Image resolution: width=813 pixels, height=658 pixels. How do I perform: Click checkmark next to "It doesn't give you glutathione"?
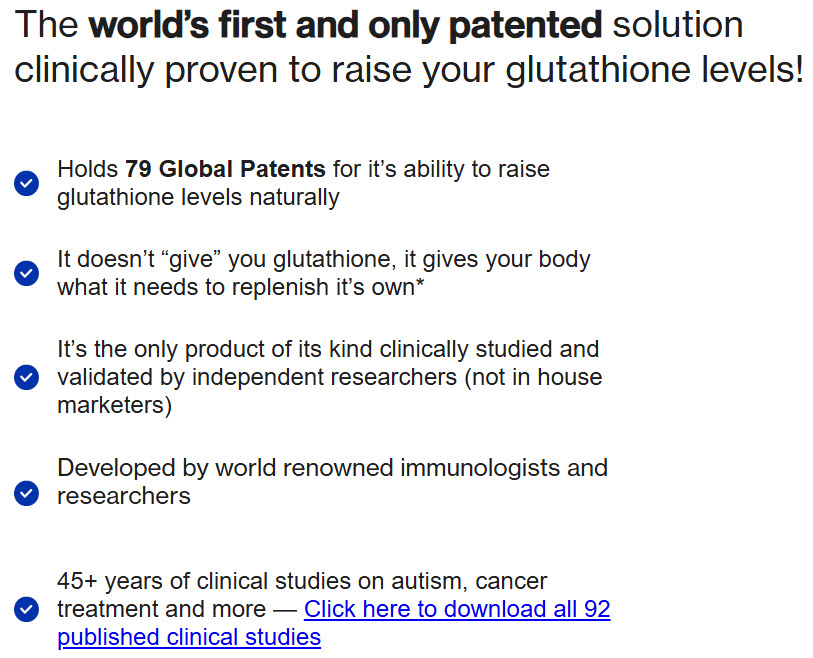pyautogui.click(x=26, y=273)
